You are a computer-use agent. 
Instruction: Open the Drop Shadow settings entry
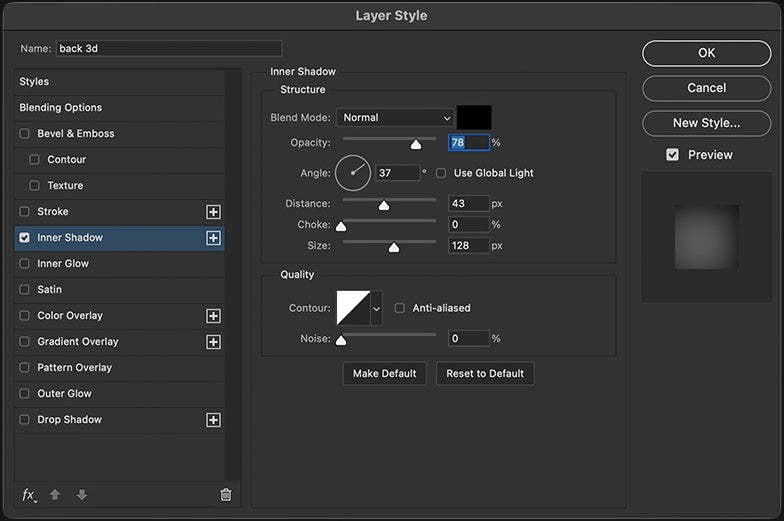(x=70, y=420)
